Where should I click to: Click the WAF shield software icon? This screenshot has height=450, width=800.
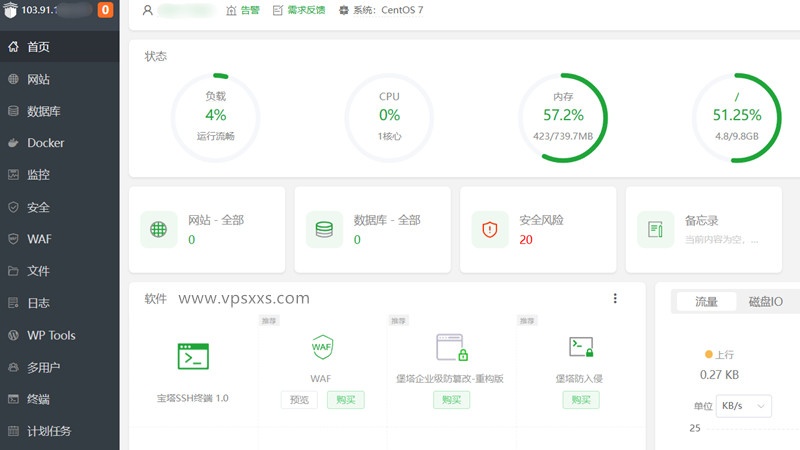pyautogui.click(x=322, y=347)
